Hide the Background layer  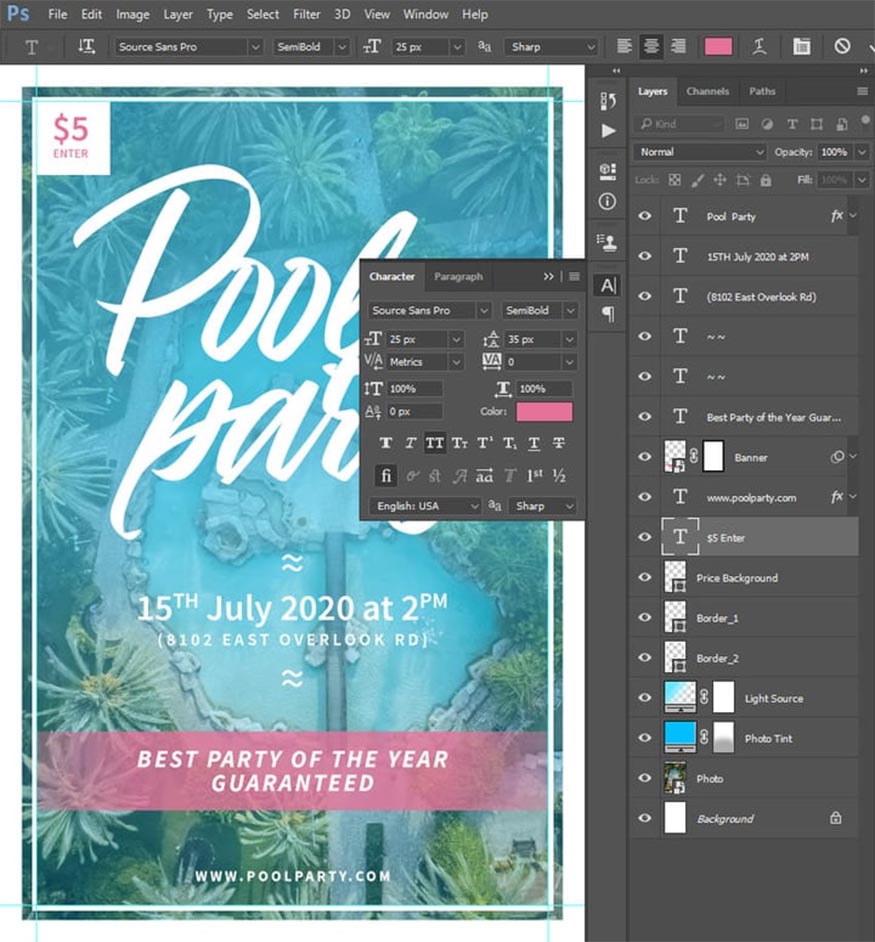645,818
